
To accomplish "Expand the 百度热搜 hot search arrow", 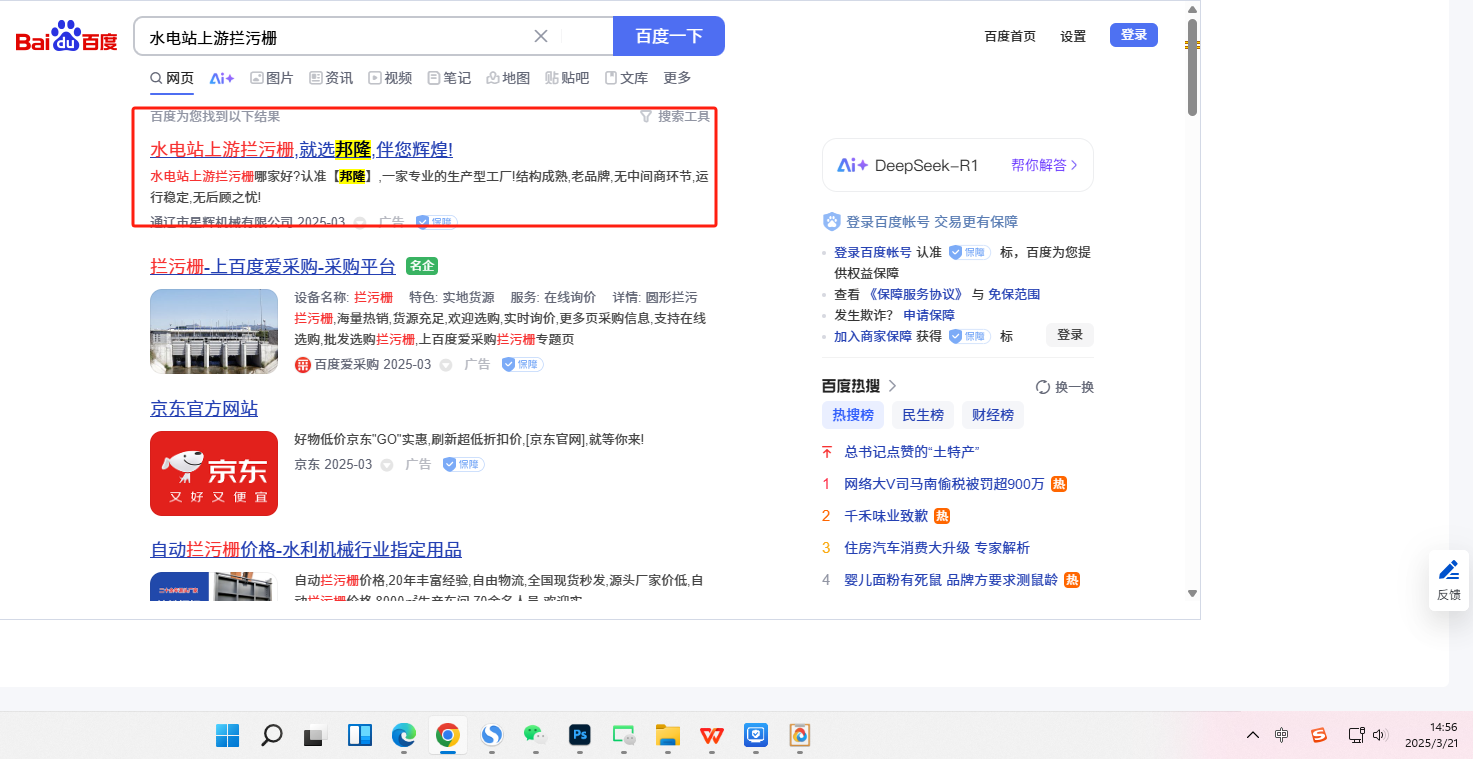I will pyautogui.click(x=893, y=386).
